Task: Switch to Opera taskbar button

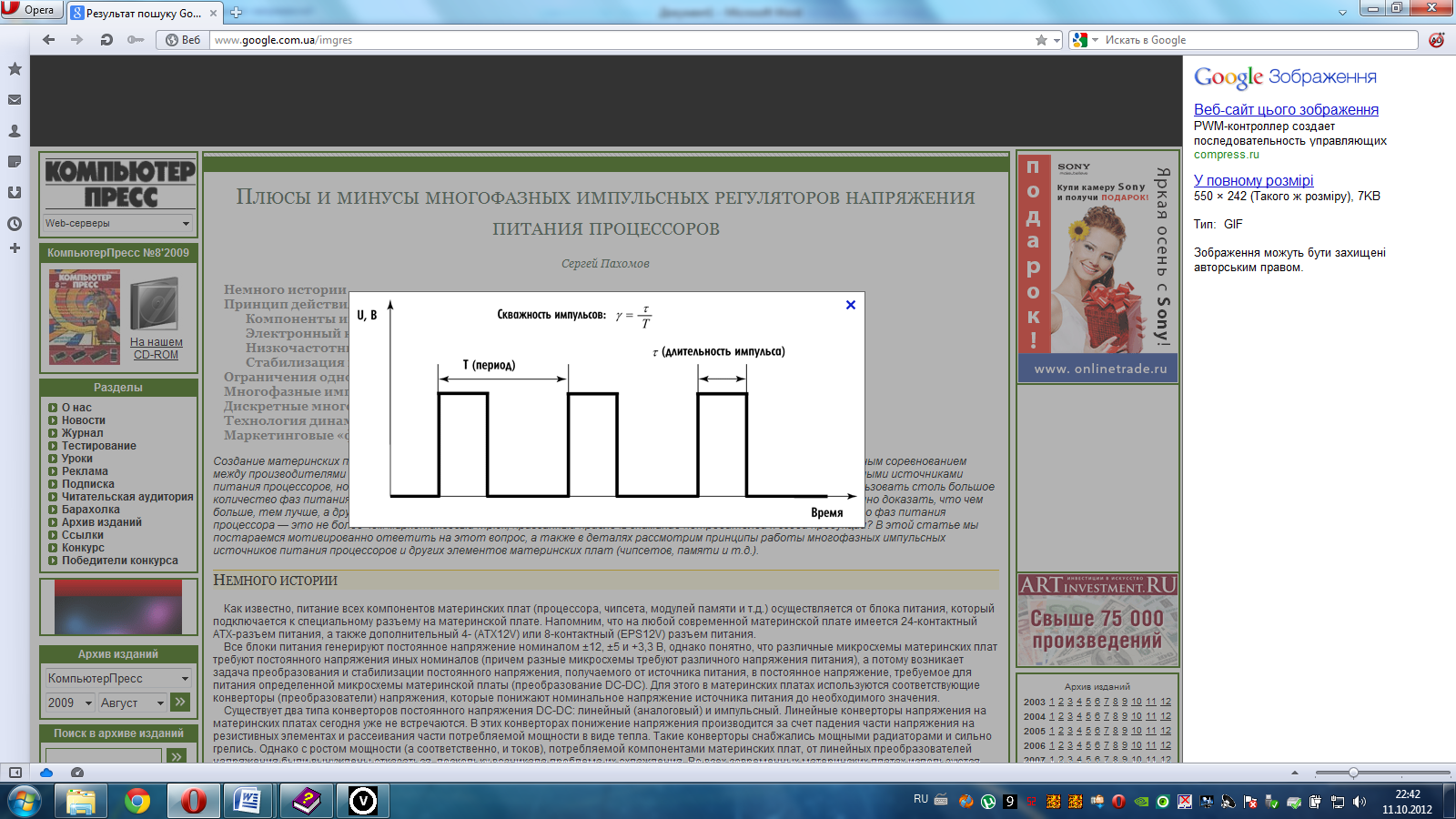Action: [193, 802]
